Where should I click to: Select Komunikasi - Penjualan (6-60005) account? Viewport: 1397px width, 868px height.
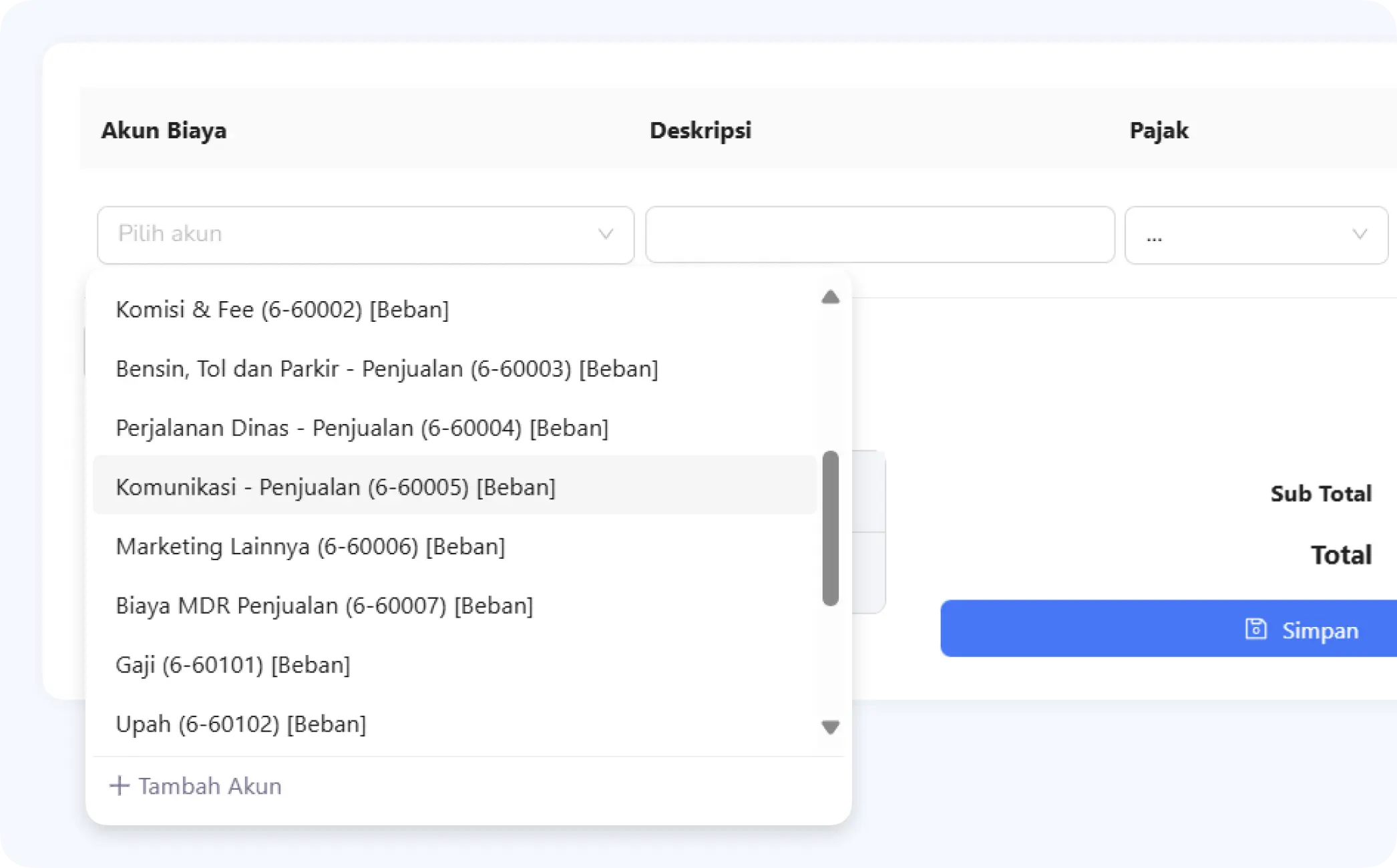[x=335, y=487]
